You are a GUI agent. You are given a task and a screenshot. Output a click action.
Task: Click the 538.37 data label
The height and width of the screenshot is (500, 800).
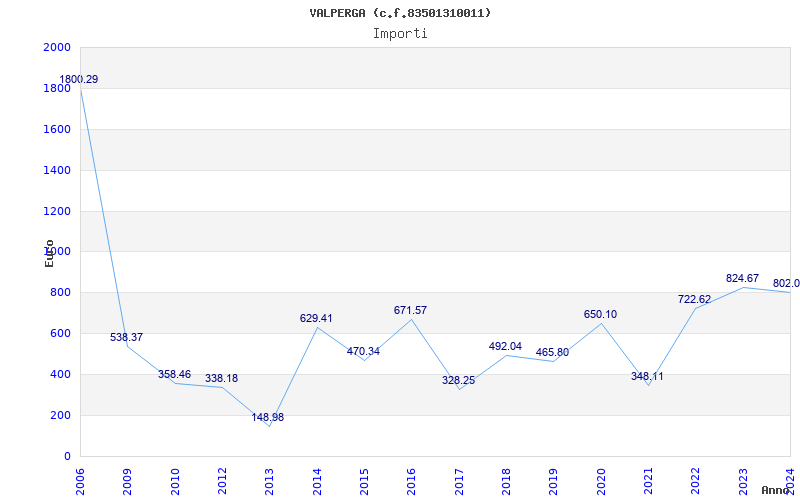pos(127,337)
